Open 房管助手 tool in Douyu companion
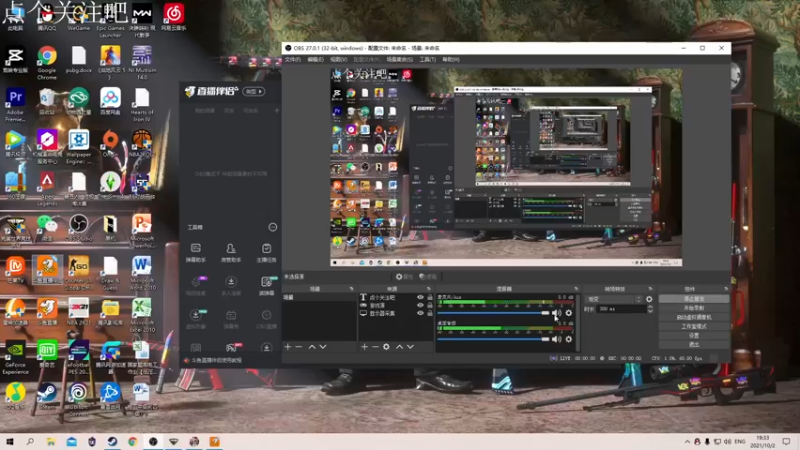 pyautogui.click(x=231, y=253)
